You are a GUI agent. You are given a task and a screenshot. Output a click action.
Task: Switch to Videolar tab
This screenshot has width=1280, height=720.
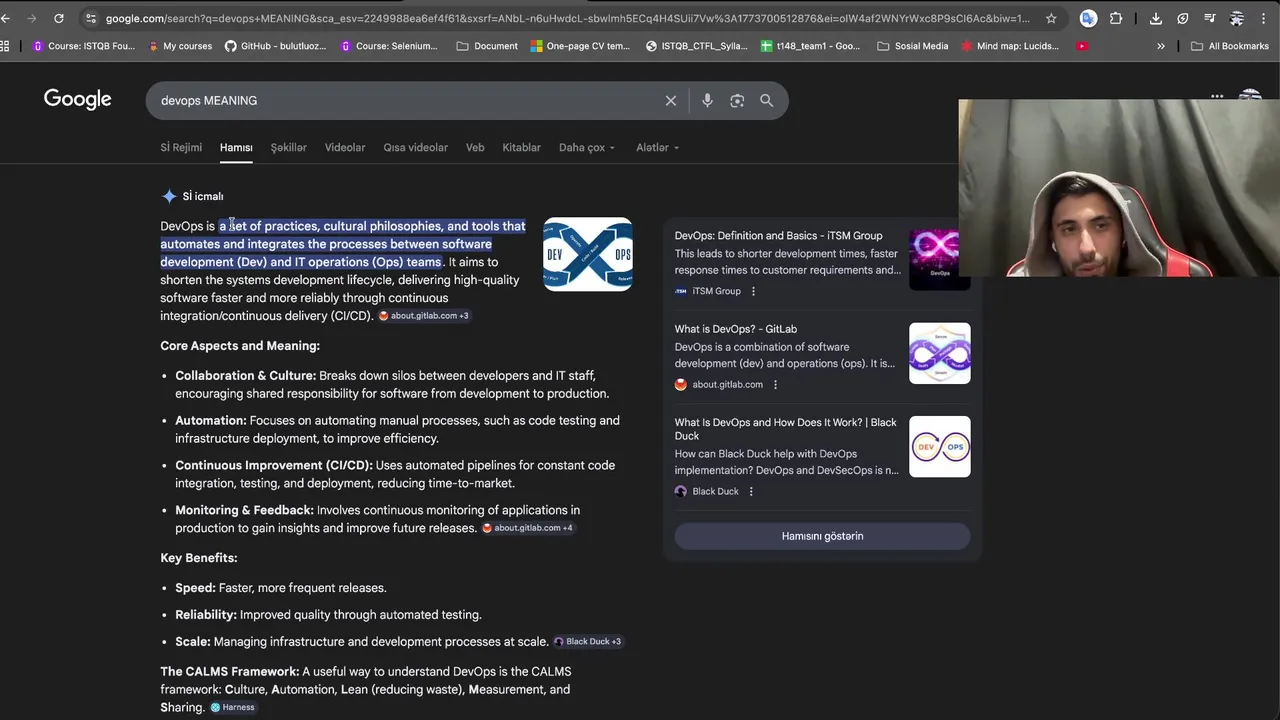[x=345, y=147]
